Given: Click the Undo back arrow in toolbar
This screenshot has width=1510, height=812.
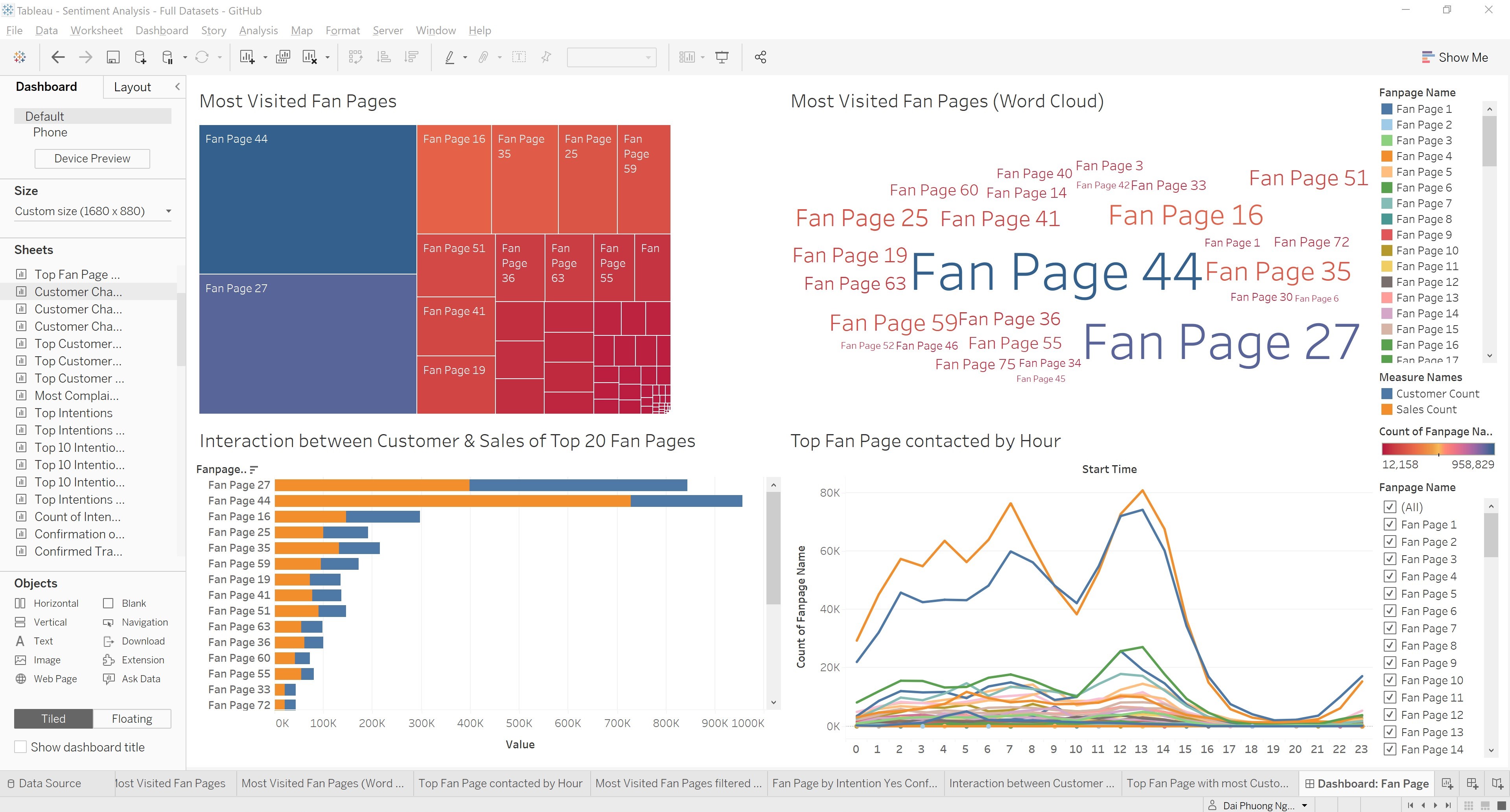Looking at the screenshot, I should [57, 57].
